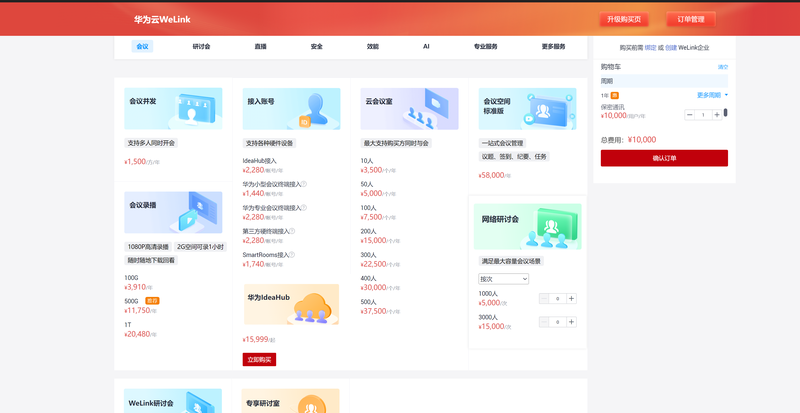800x413 pixels.
Task: Switch to the 专业服务 tab
Action: pos(485,46)
